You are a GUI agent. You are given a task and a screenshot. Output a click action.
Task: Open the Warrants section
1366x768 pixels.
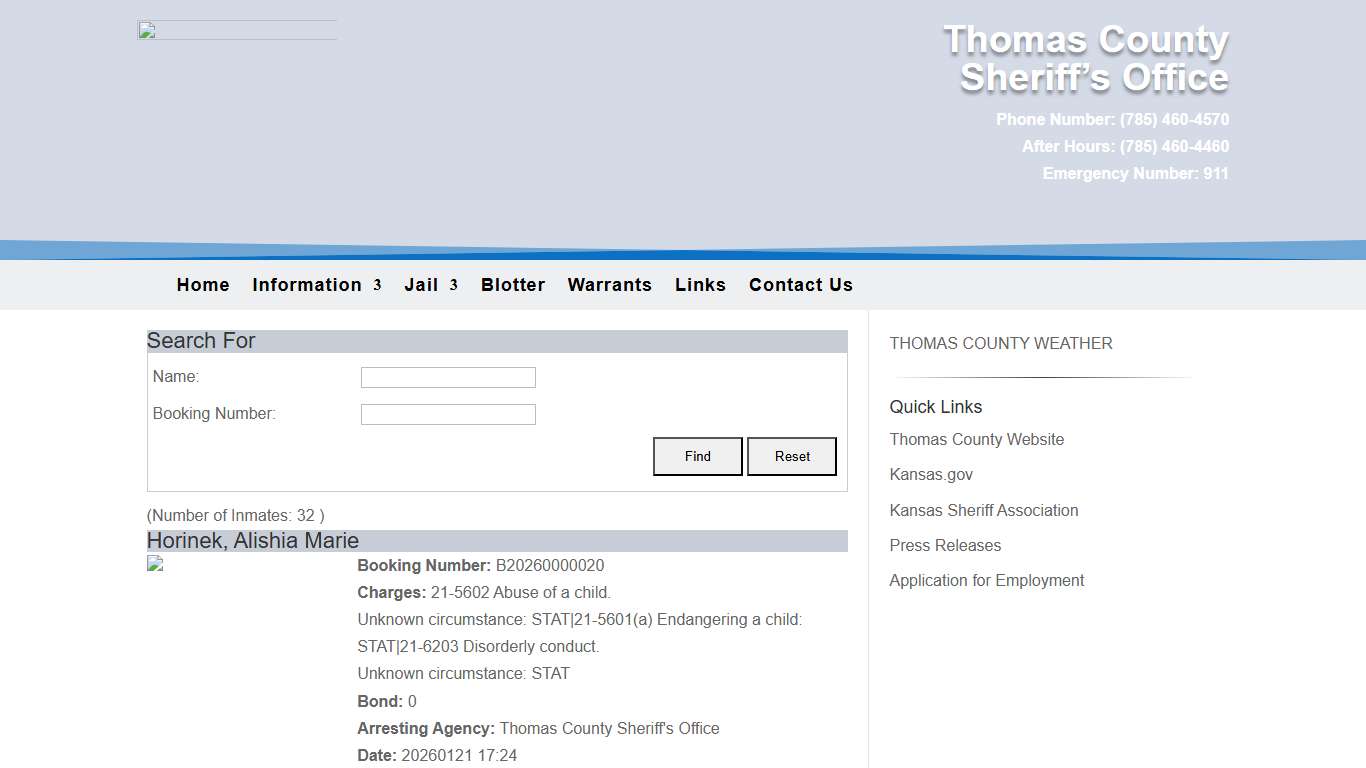[x=609, y=285]
